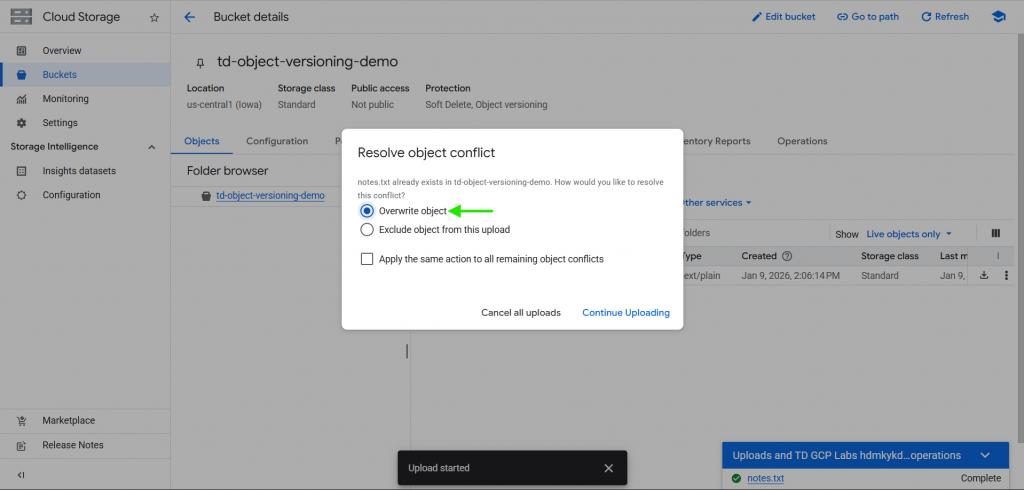Dismiss the Upload started notification
Screen dimensions: 1024x490
pos(608,468)
